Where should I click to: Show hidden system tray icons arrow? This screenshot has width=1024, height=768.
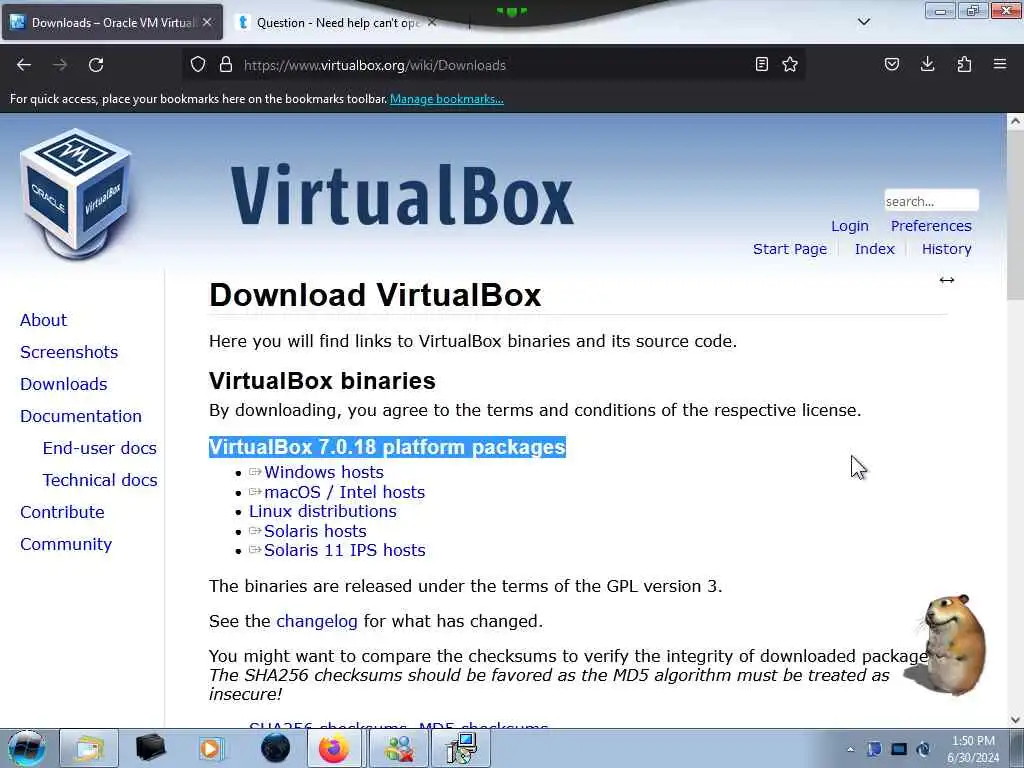click(x=850, y=749)
